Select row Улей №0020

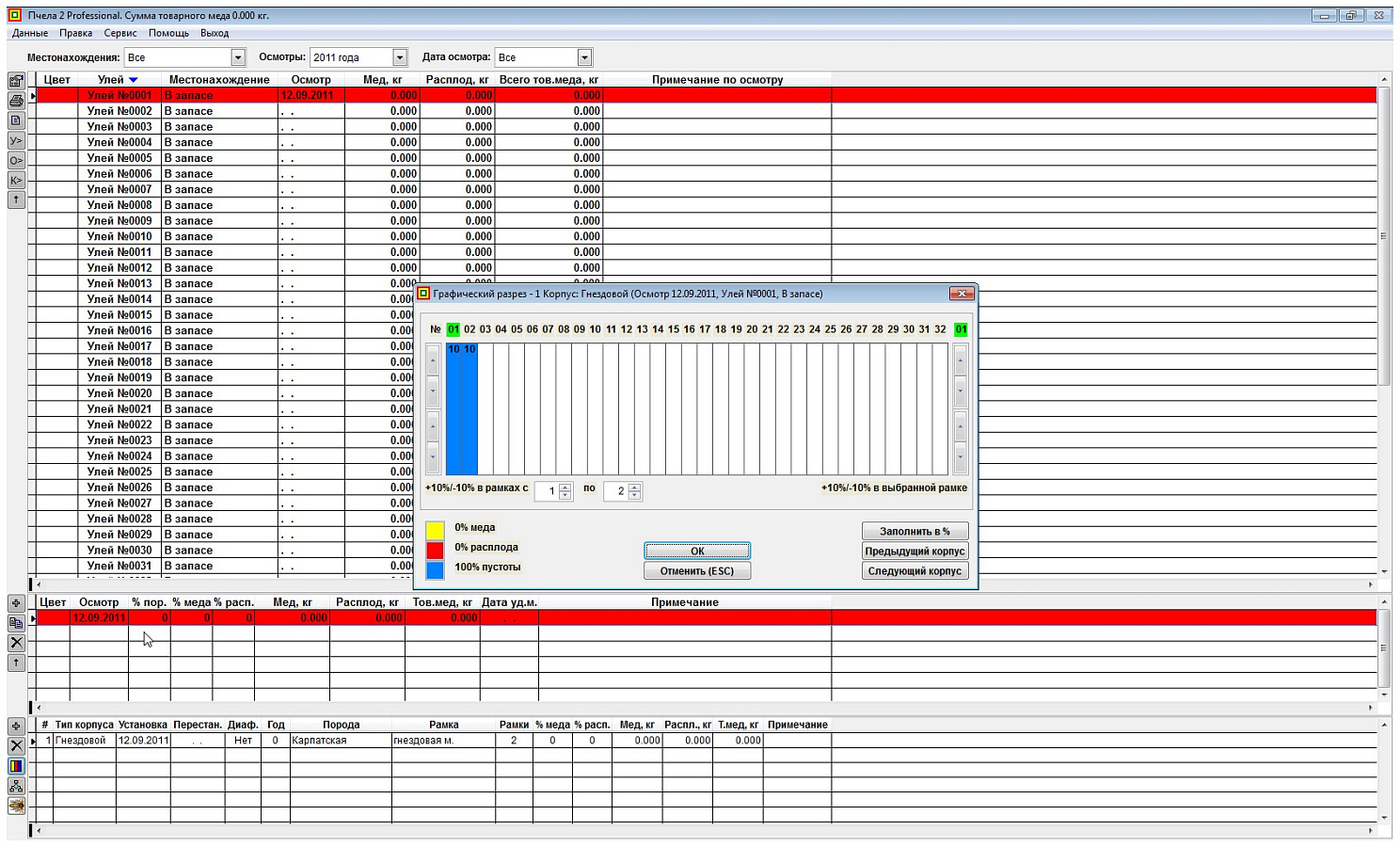(224, 393)
